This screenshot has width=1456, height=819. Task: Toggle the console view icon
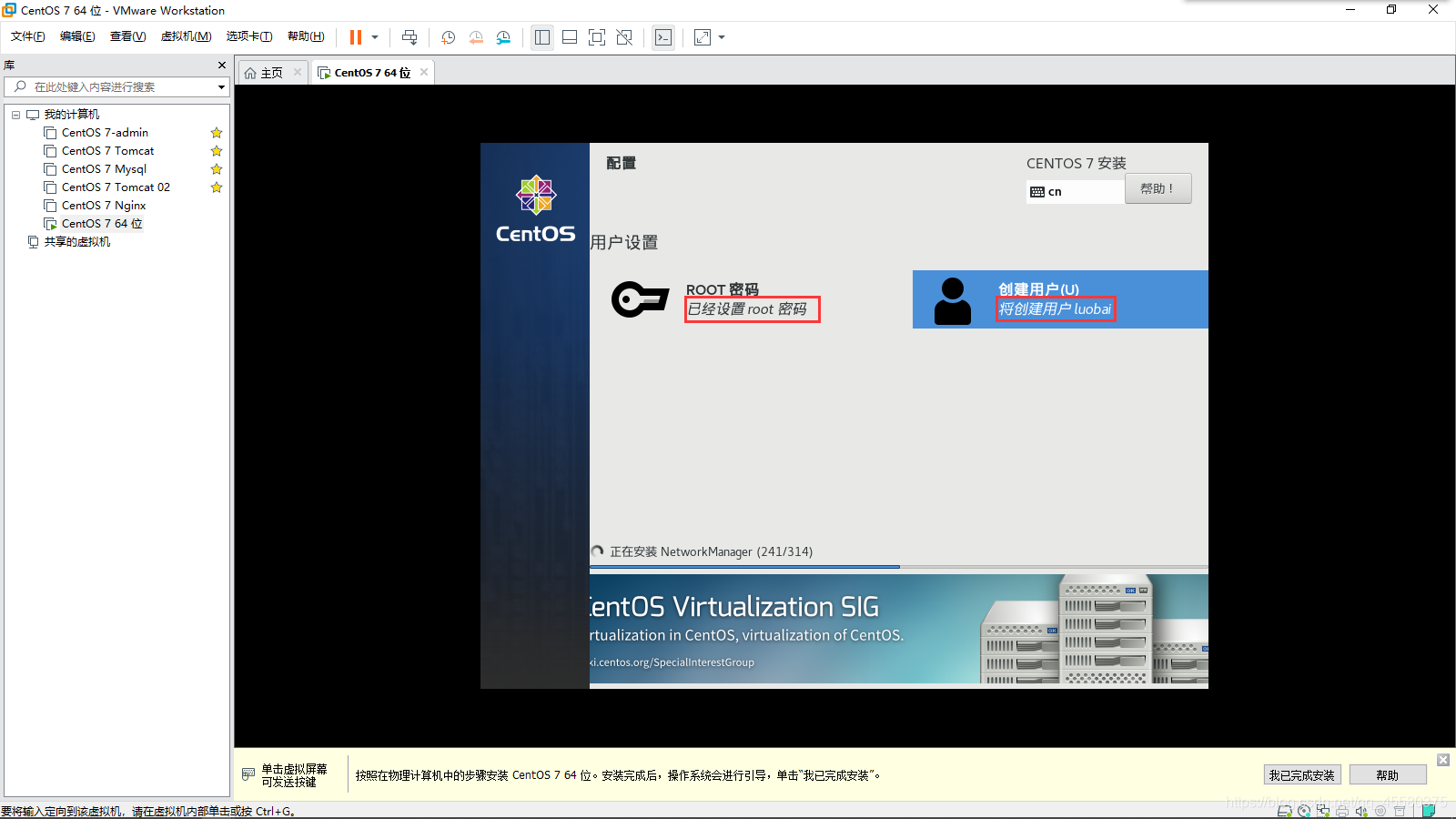click(663, 37)
